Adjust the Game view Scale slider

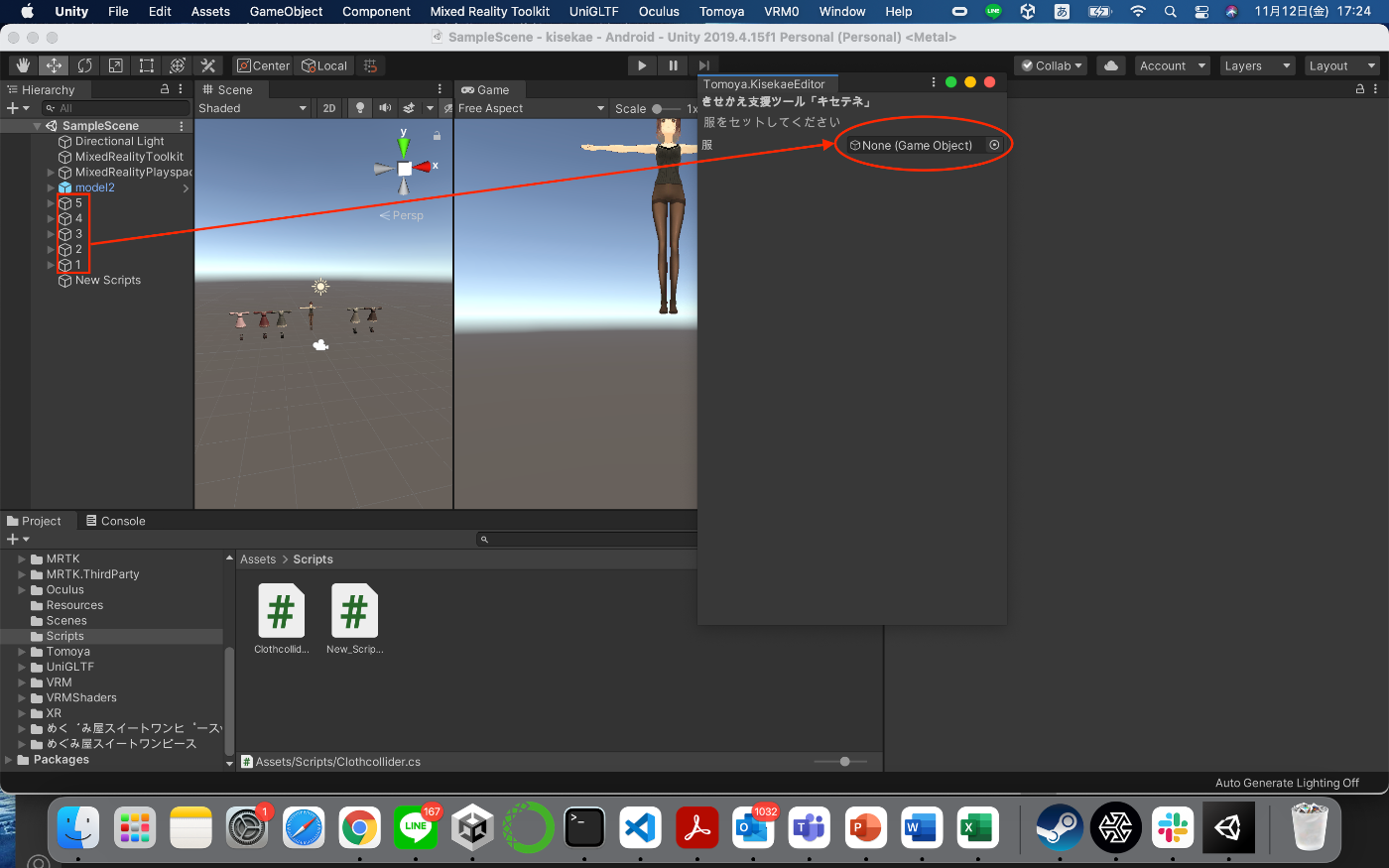(667, 108)
